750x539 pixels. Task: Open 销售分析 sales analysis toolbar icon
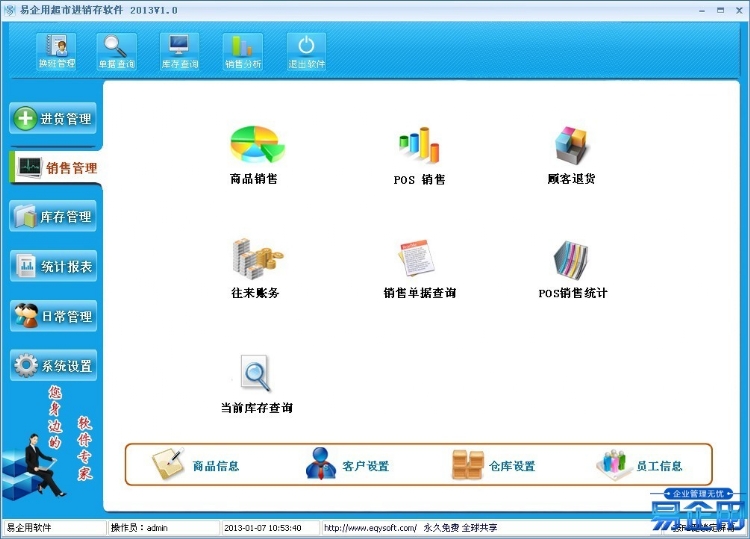tap(243, 51)
